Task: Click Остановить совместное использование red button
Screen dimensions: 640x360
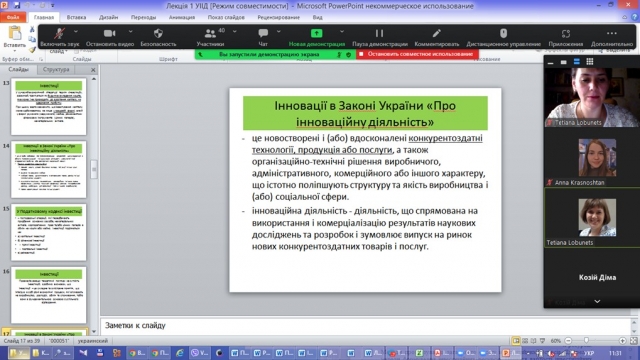Action: 417,54
